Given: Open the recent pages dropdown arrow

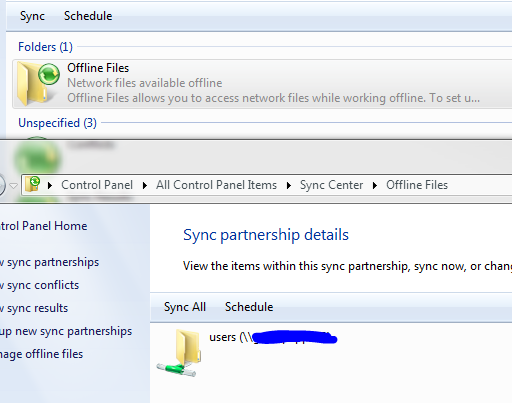Looking at the screenshot, I should [x=13, y=185].
